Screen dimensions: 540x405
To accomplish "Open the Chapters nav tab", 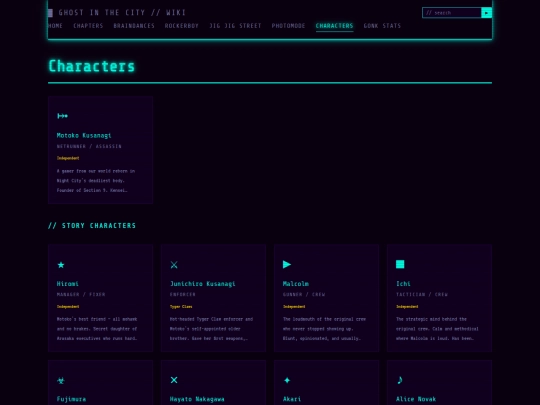I will pos(88,26).
